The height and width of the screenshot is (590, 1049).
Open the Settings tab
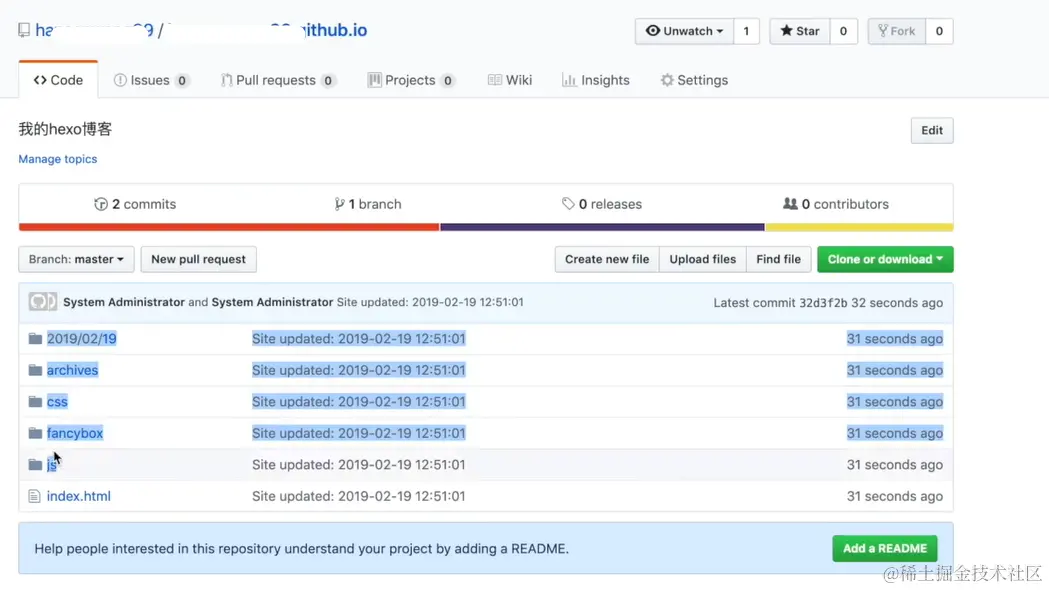pos(694,80)
